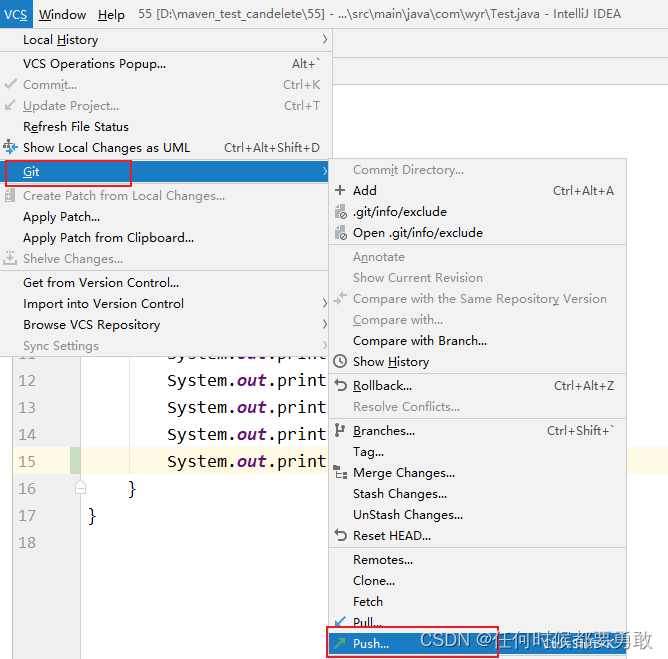Click the code fold marker at line 16
This screenshot has height=659, width=668.
(80, 487)
